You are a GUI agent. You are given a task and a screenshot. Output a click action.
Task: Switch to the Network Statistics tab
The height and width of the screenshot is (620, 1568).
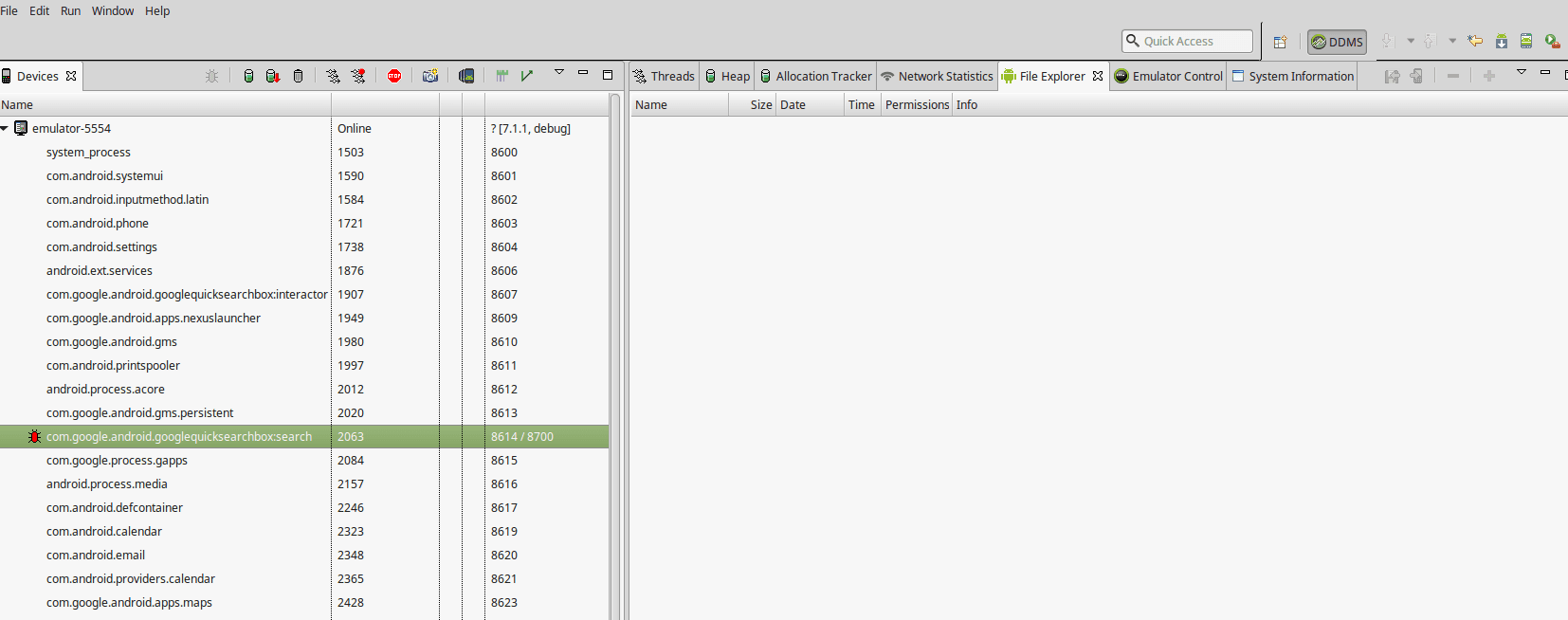[937, 76]
